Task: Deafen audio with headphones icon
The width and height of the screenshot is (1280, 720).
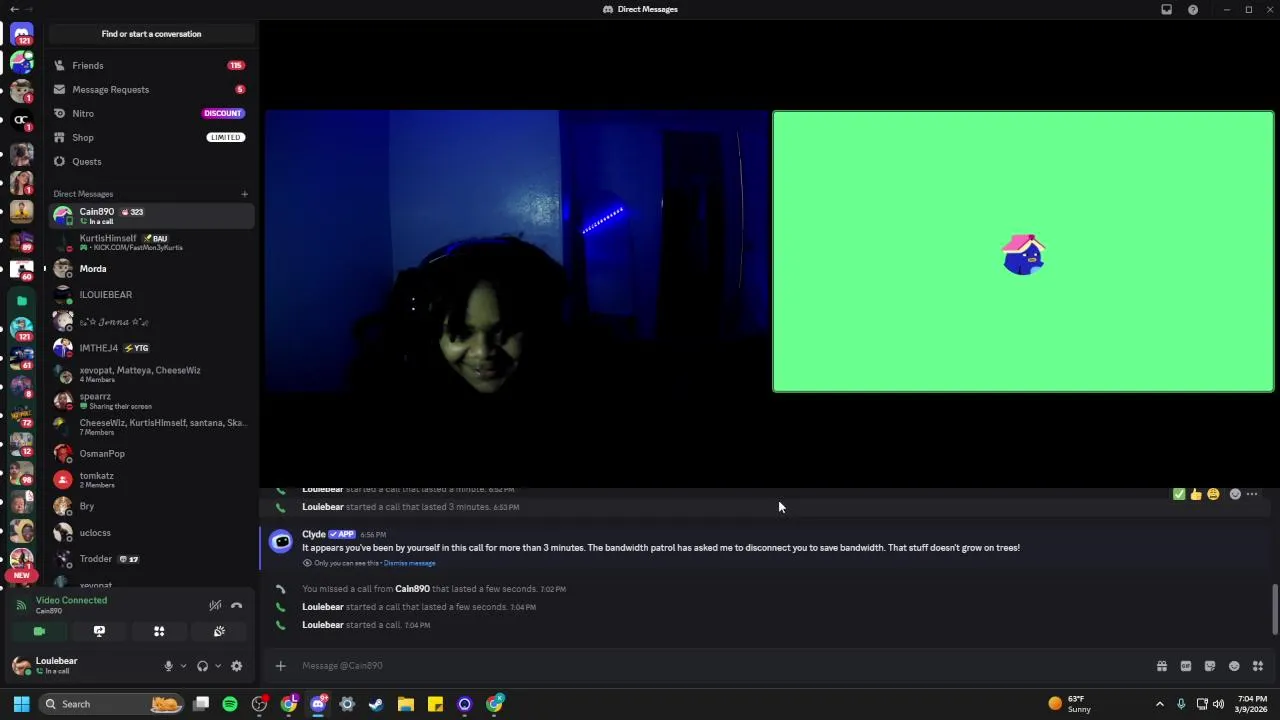Action: pos(203,666)
